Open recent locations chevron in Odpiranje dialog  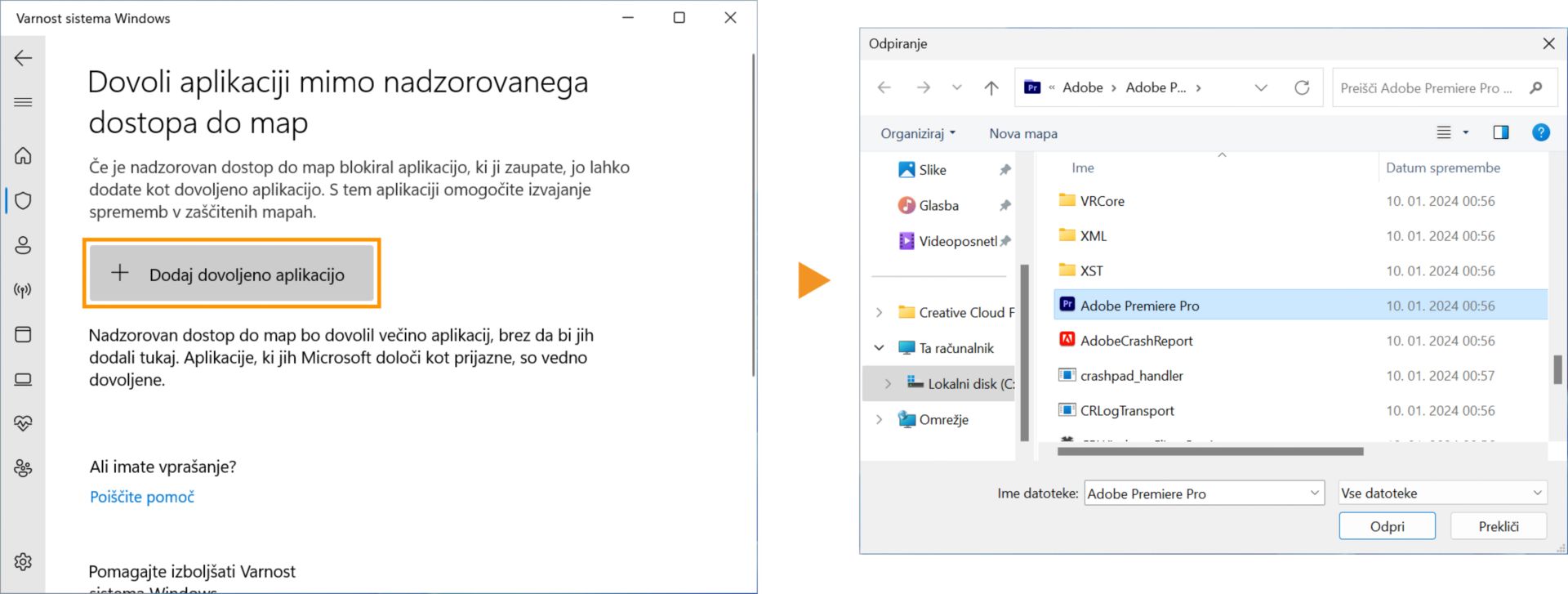point(957,87)
